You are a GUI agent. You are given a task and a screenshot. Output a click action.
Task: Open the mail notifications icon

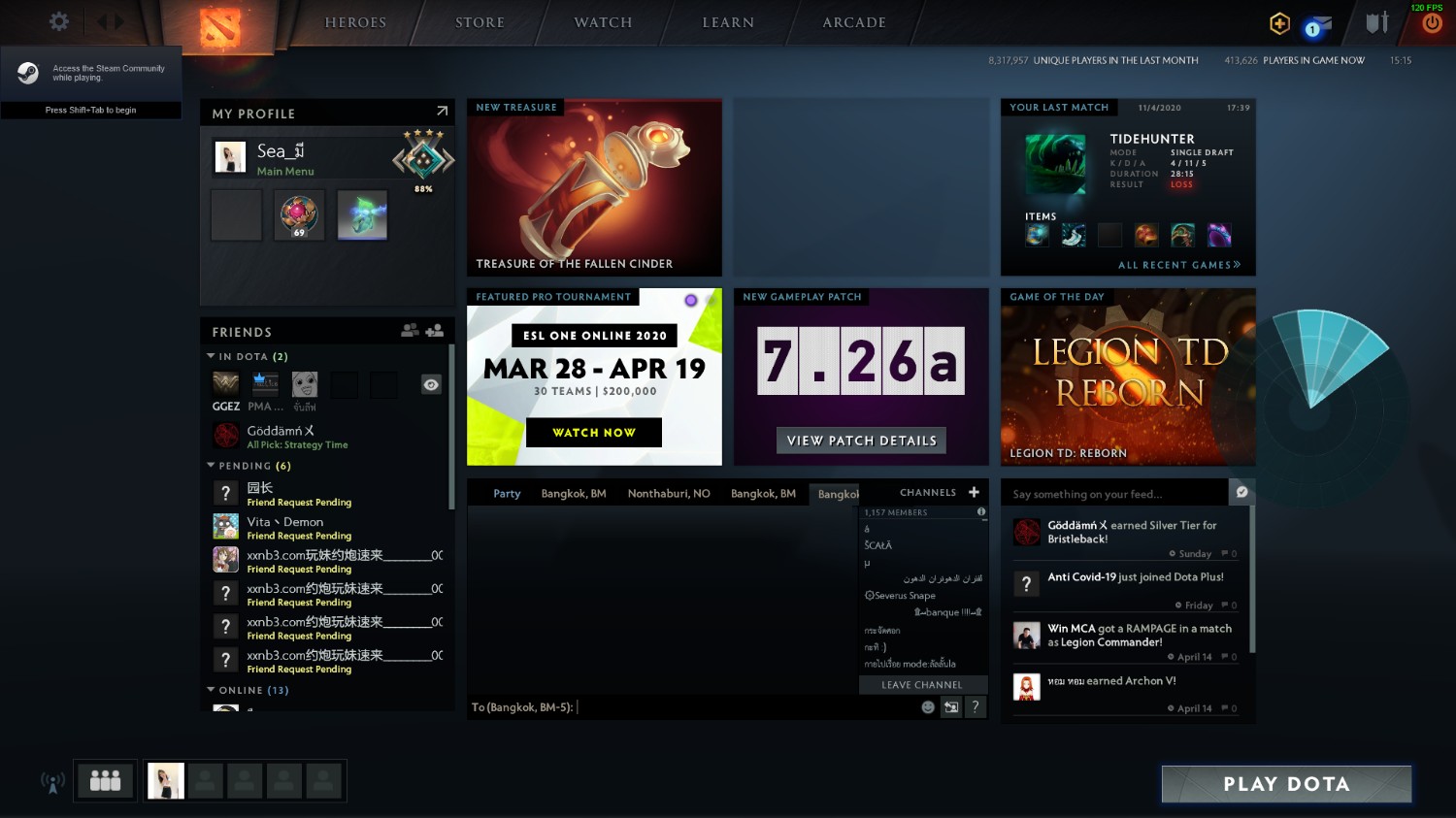1316,25
